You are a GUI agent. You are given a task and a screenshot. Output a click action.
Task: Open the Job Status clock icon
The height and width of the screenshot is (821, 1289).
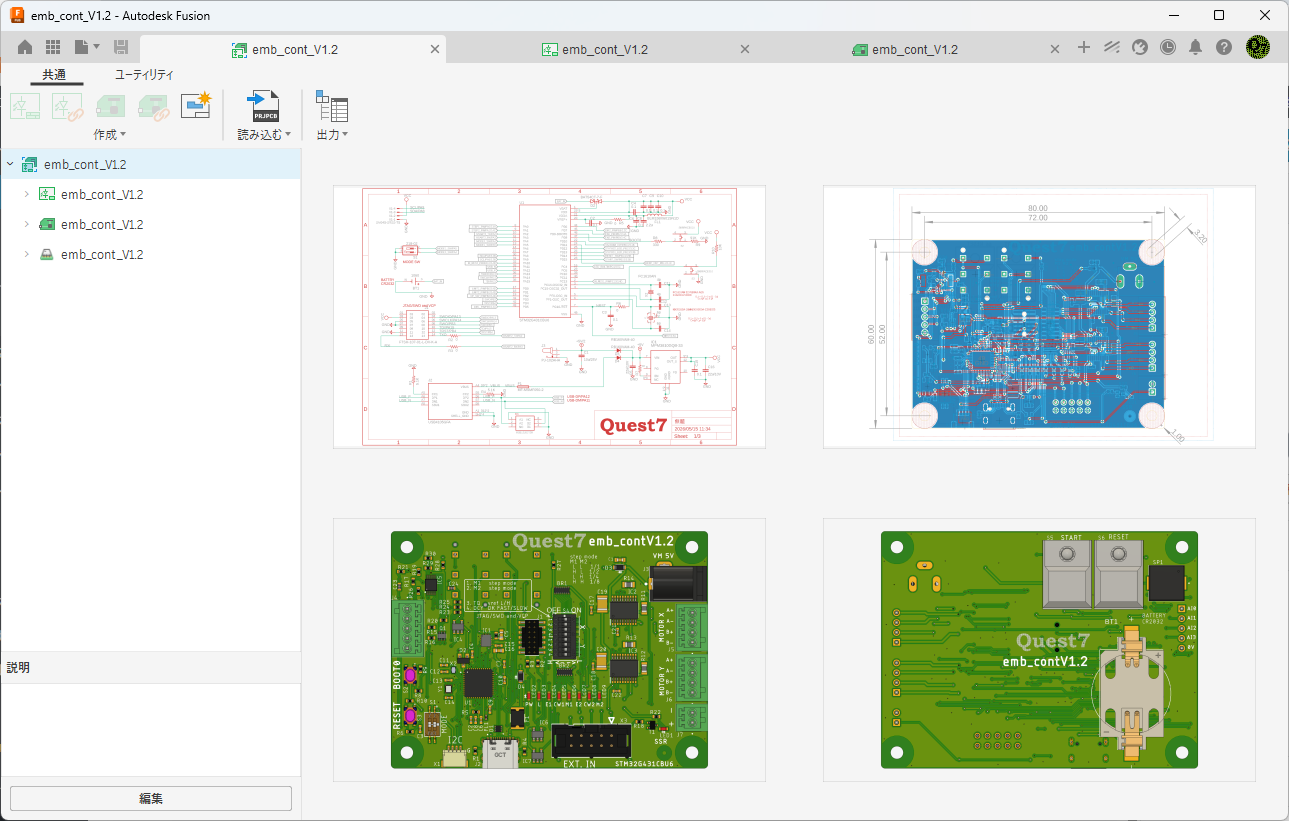point(1168,48)
